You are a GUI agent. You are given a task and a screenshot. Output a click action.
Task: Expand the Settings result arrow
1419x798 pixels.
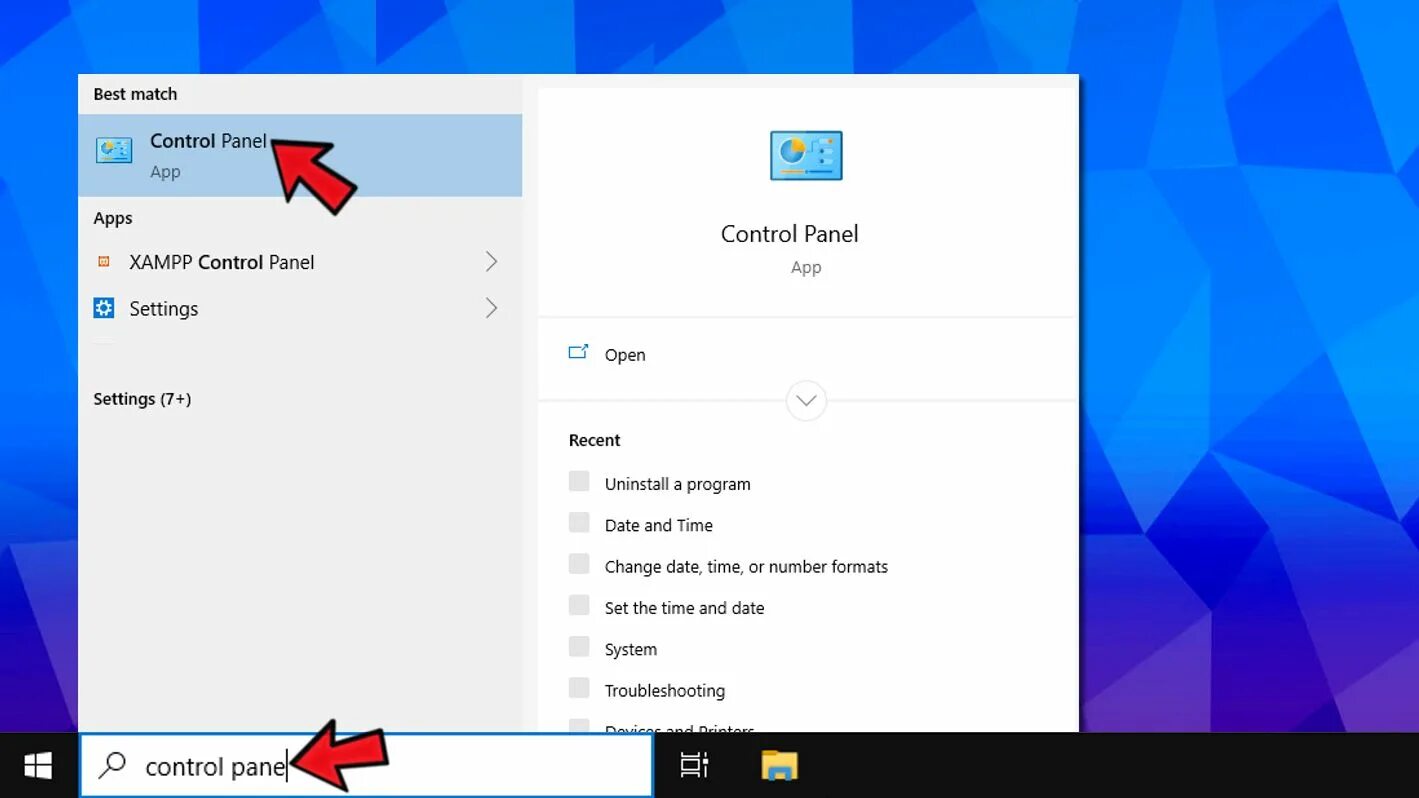(x=491, y=308)
